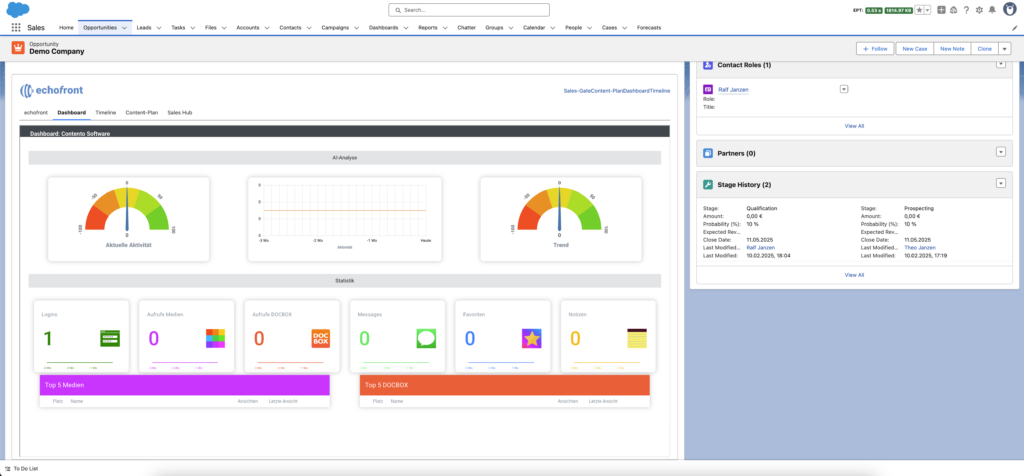The width and height of the screenshot is (1024, 476).
Task: Click the New Note button
Action: point(952,48)
